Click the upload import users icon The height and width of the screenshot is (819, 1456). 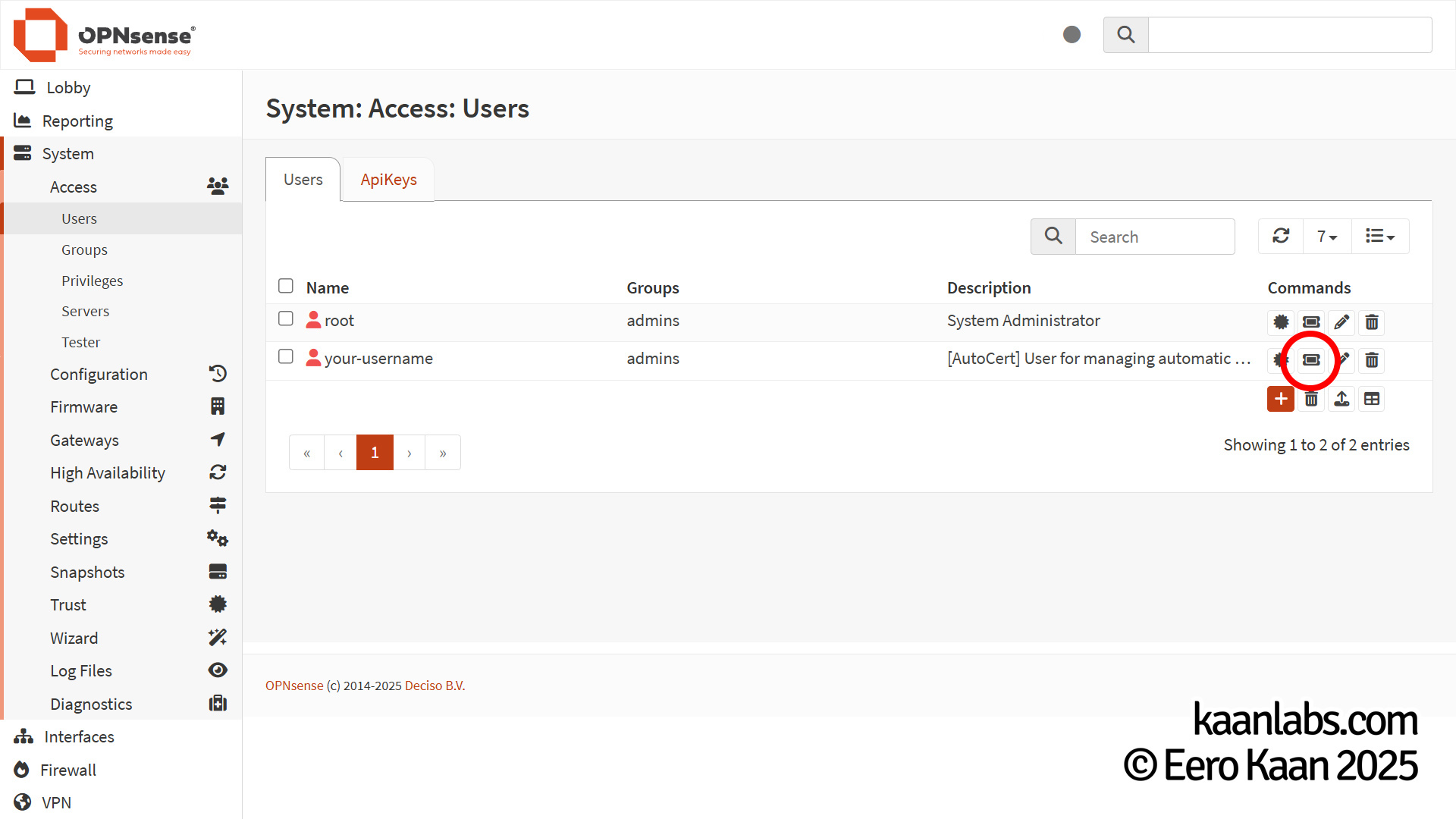coord(1341,399)
